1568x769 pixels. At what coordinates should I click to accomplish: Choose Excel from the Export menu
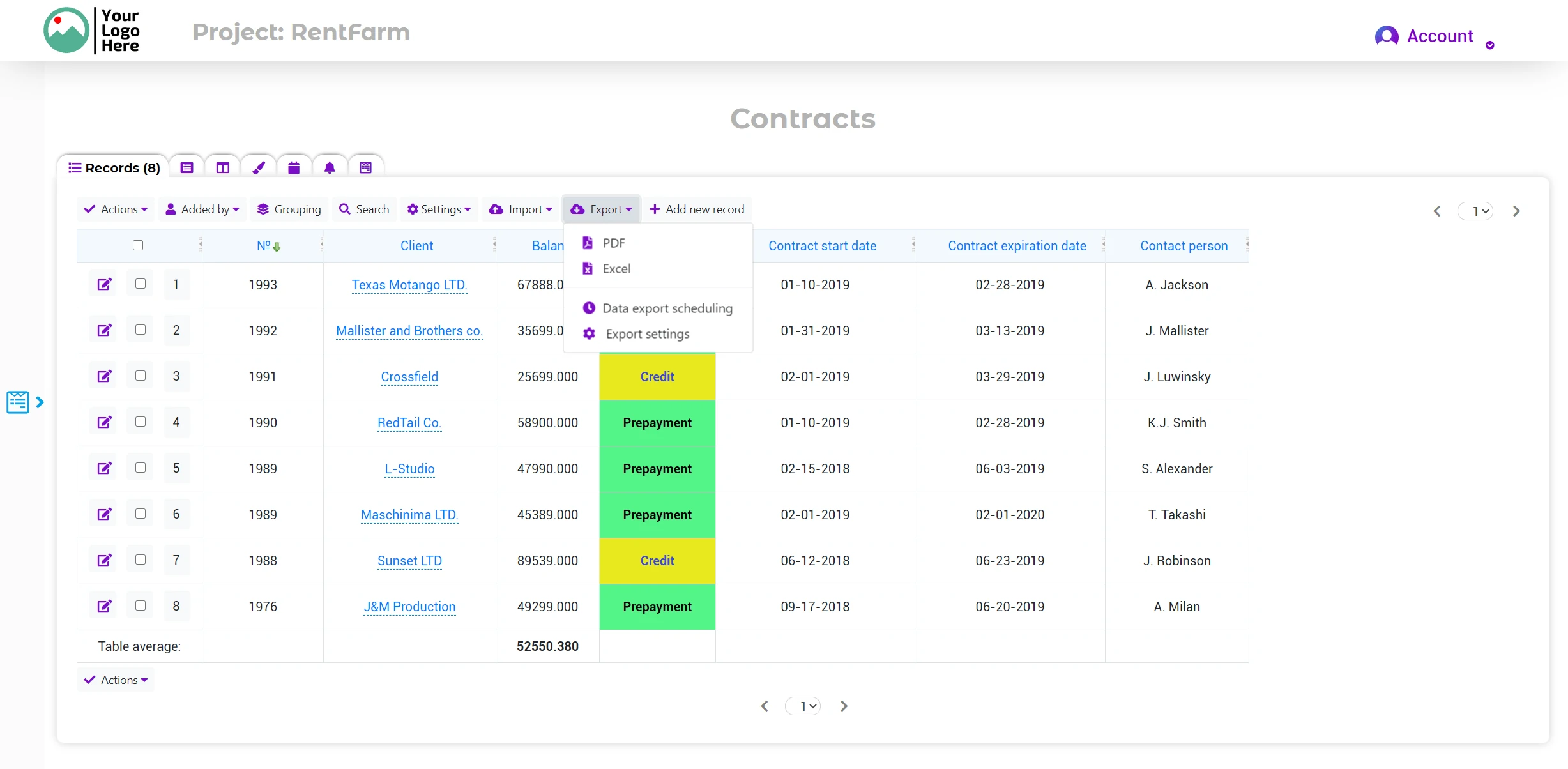tap(615, 268)
